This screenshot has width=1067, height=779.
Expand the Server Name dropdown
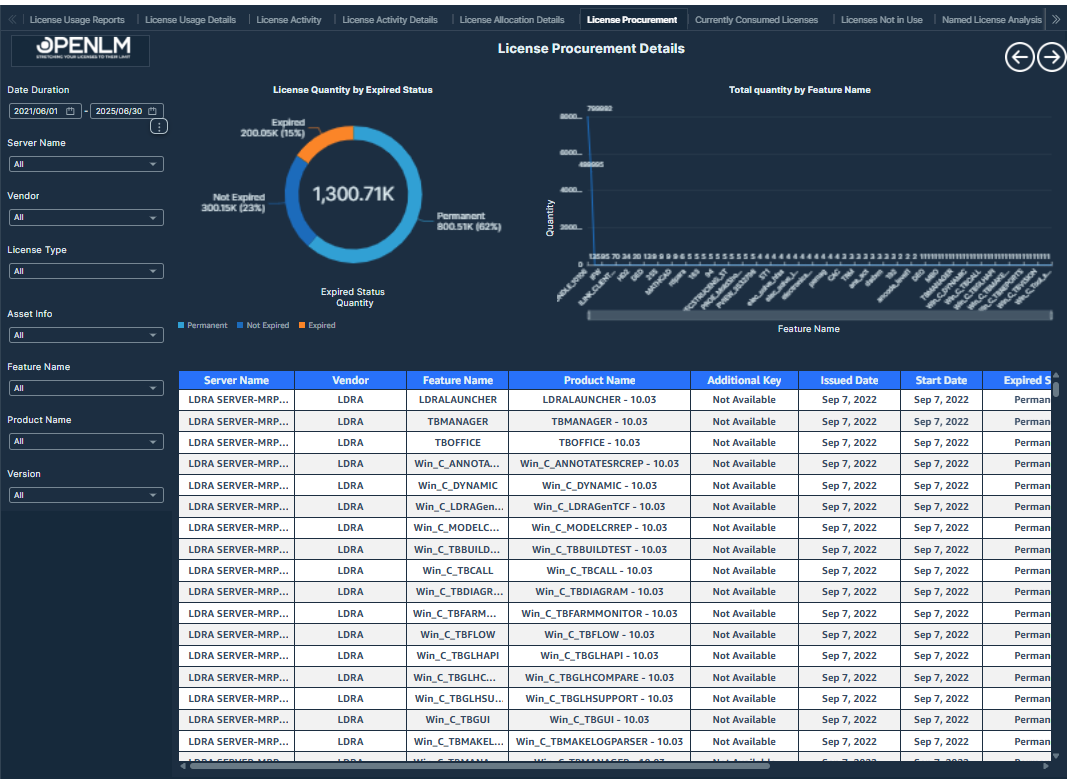pyautogui.click(x=85, y=164)
